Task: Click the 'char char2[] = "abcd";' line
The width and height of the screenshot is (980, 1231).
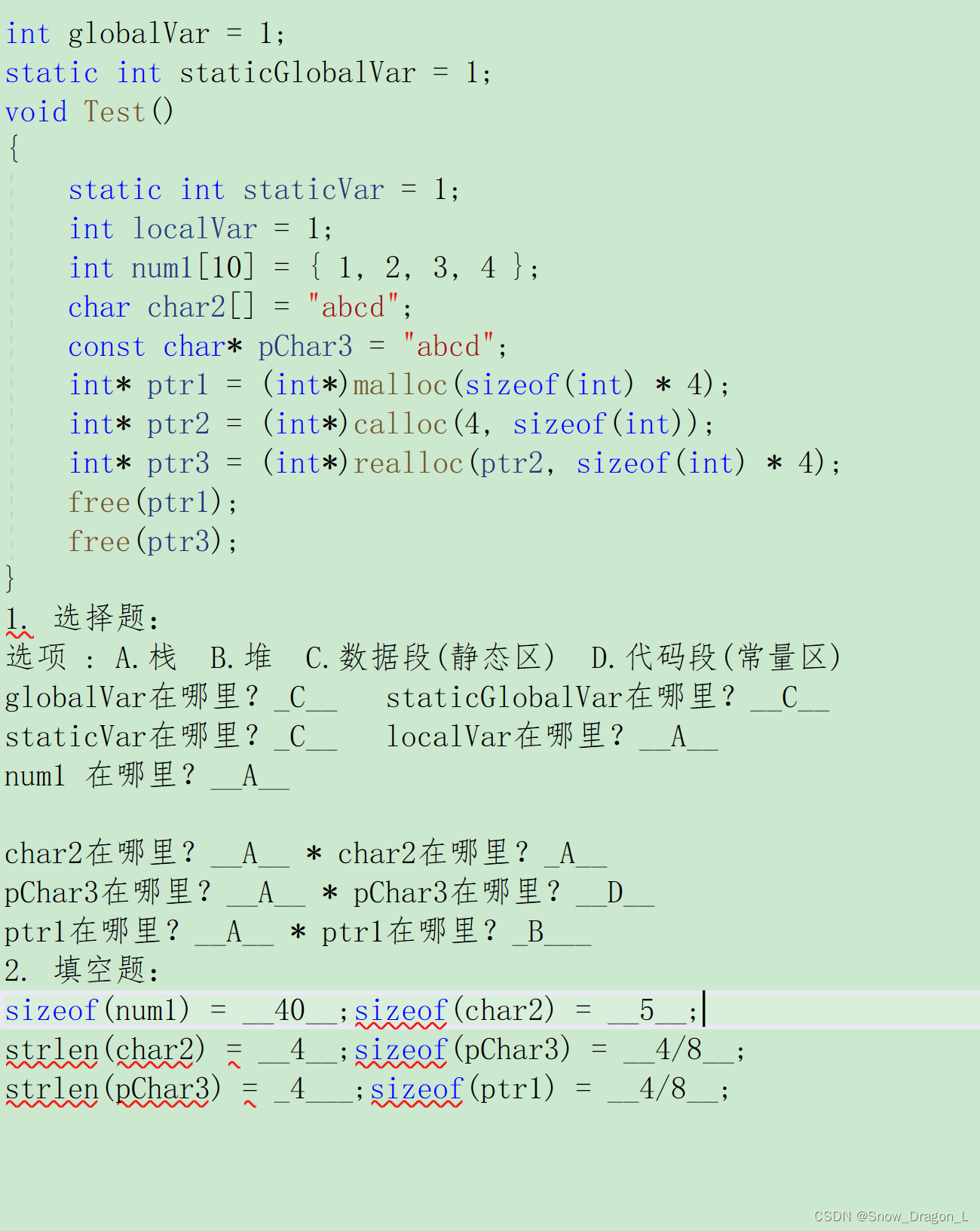Action: tap(240, 308)
